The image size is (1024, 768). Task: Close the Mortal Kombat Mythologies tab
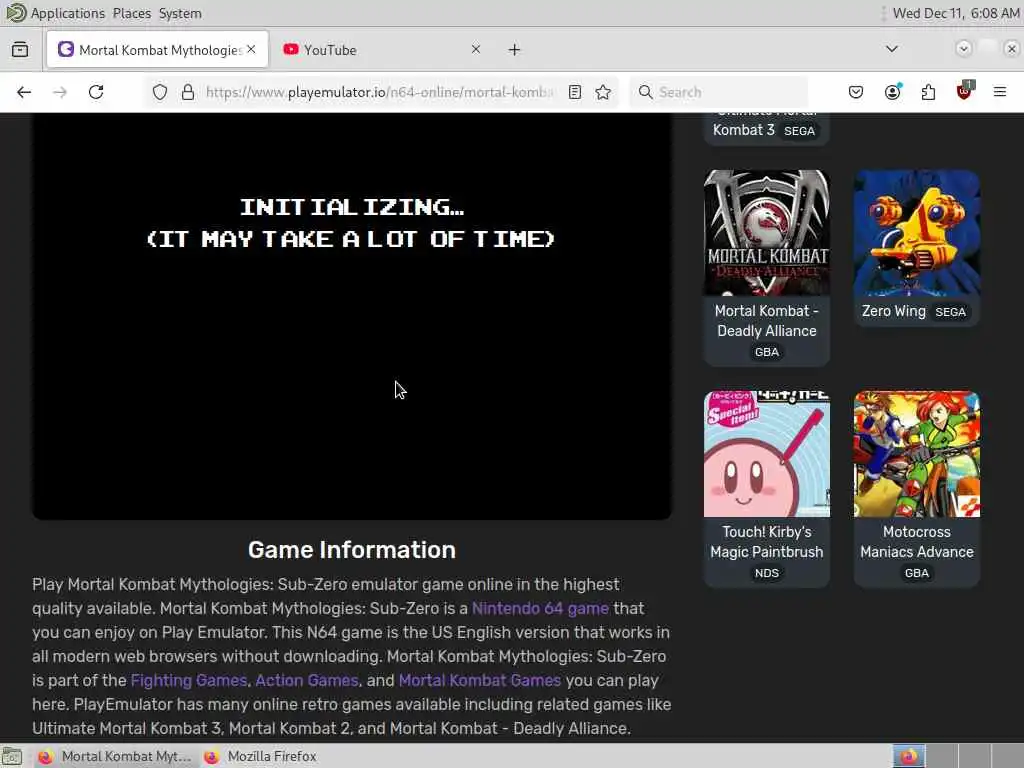pos(251,49)
